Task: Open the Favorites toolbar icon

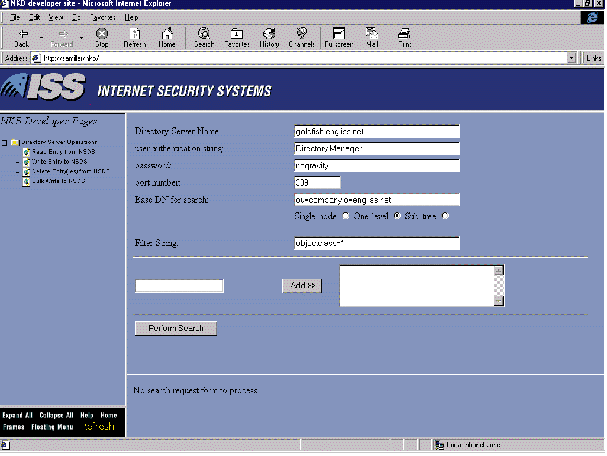Action: [236, 37]
